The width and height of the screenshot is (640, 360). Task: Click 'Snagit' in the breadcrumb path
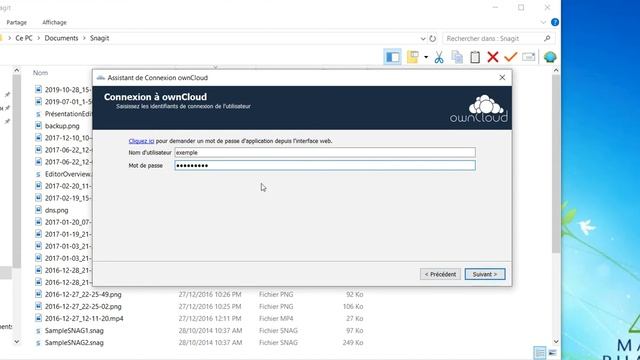[100, 38]
